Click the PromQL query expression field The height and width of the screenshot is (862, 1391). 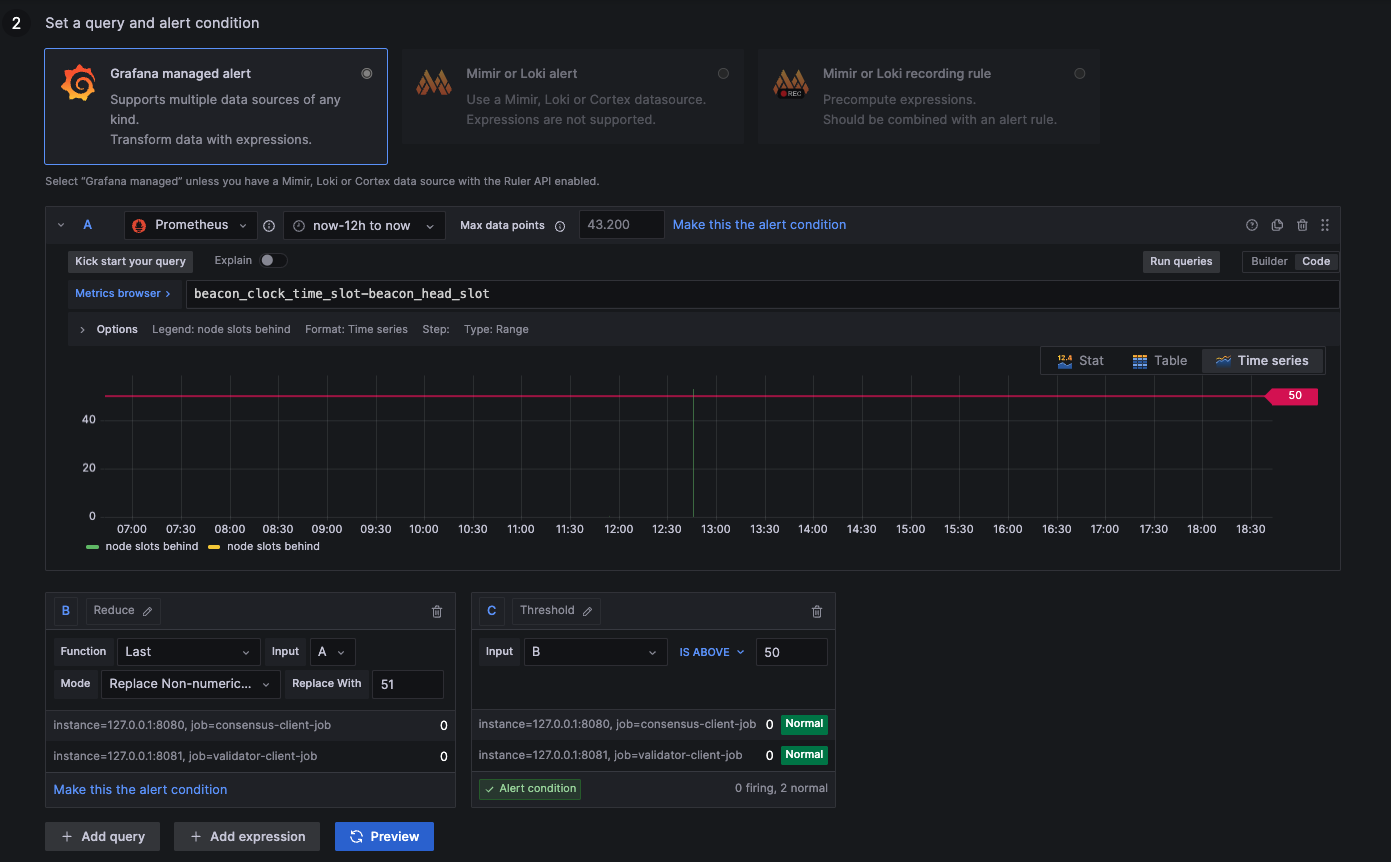pos(761,294)
